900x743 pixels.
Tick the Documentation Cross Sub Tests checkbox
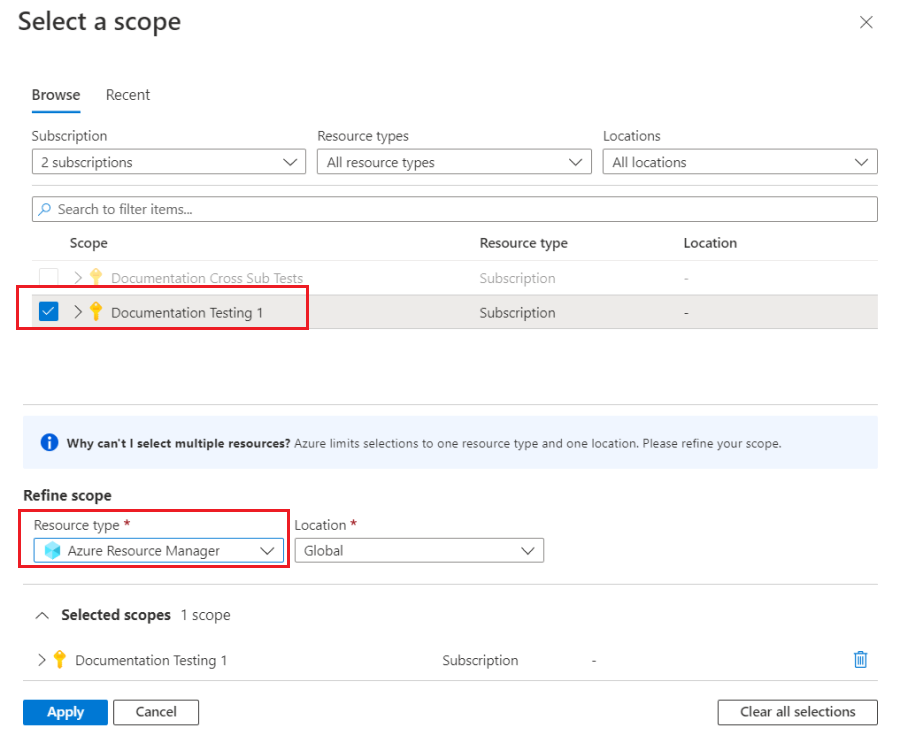click(48, 278)
